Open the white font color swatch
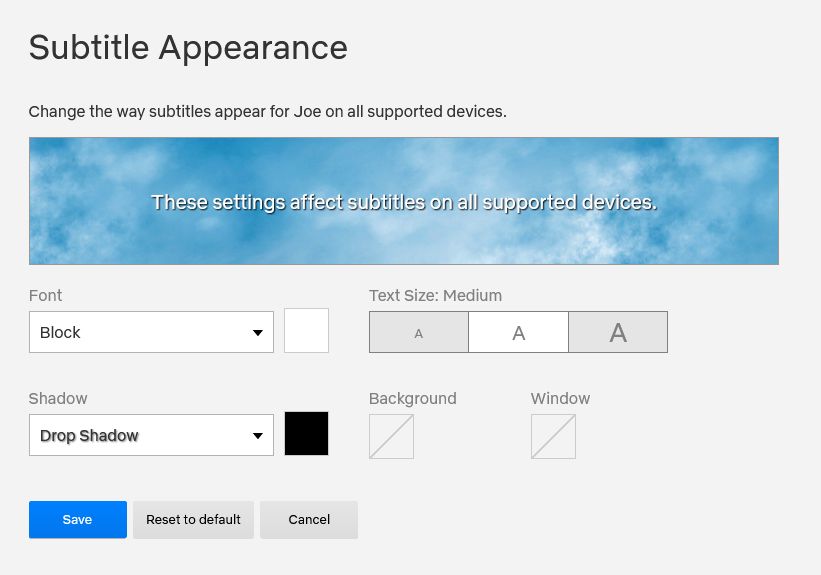The height and width of the screenshot is (575, 821). (306, 330)
